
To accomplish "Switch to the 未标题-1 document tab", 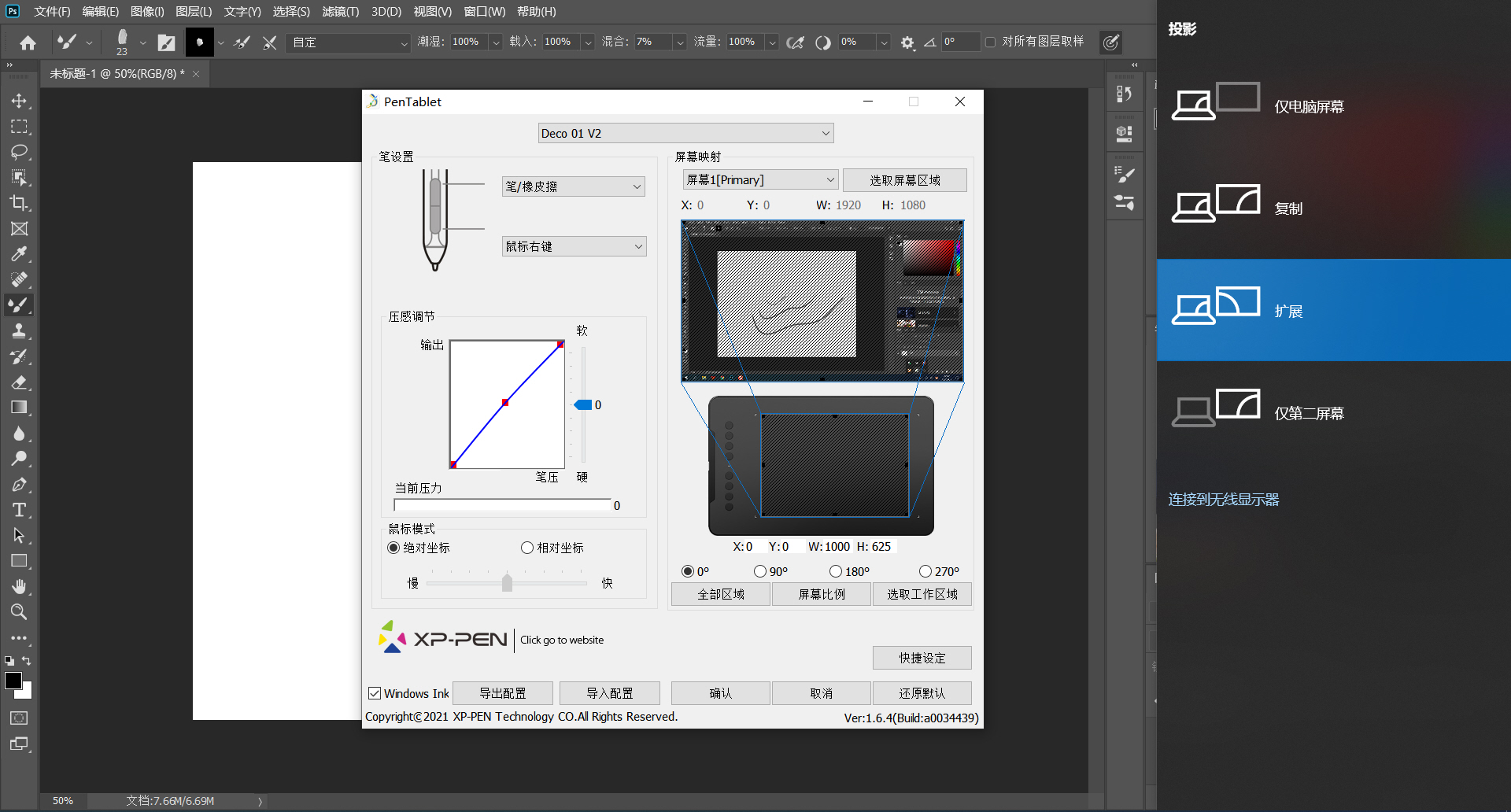I will [x=117, y=74].
